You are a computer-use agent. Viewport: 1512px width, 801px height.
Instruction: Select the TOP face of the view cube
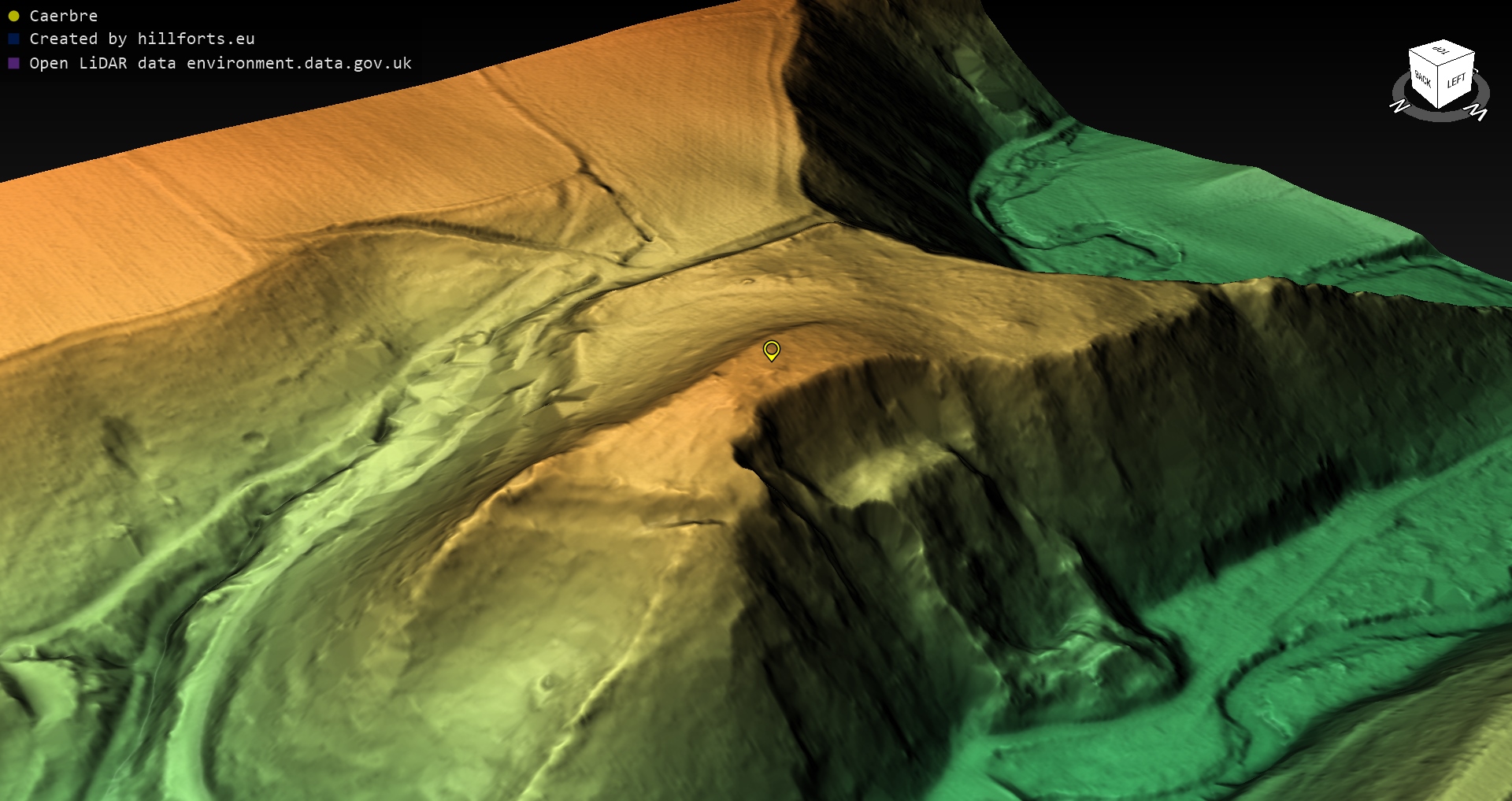pos(1441,51)
